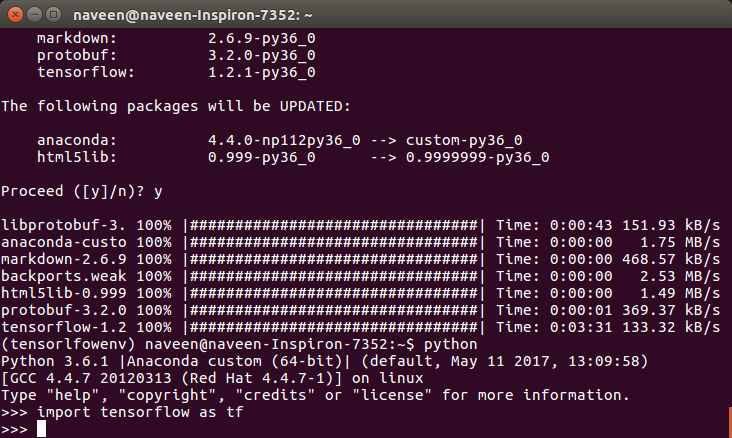732x438 pixels.
Task: Select the 'protobuf:' package name
Action: [77, 55]
